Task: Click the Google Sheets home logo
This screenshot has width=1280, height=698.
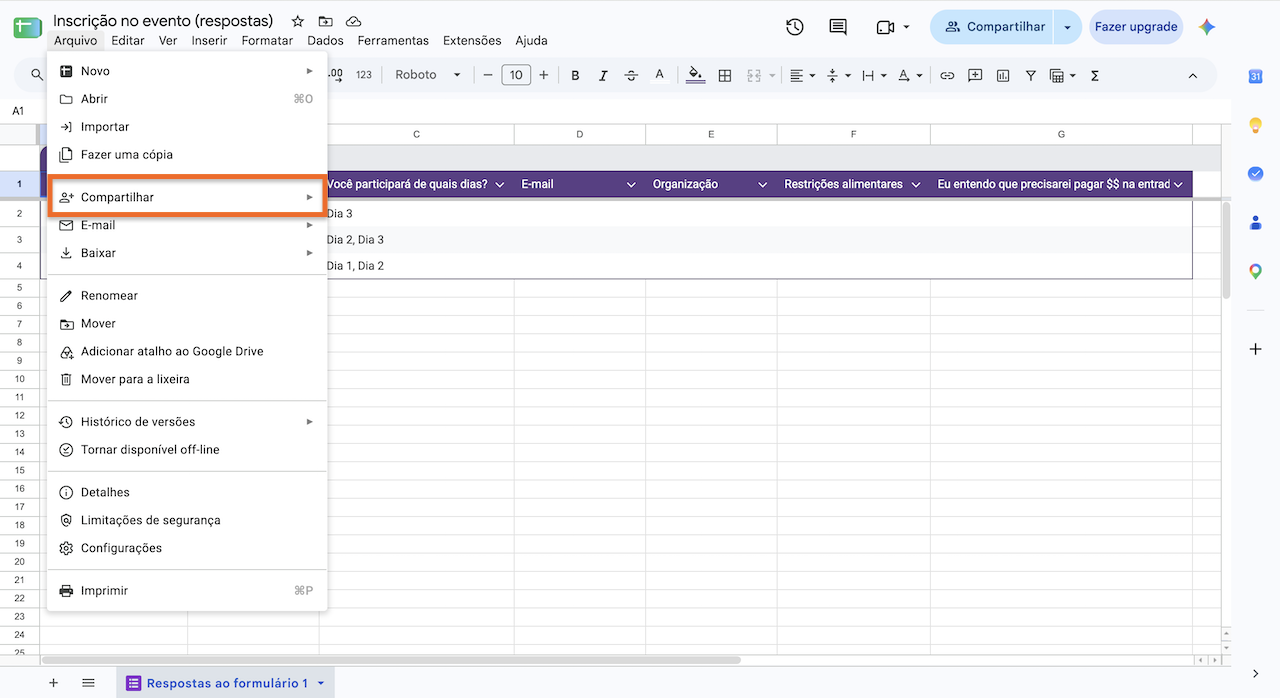Action: tap(27, 27)
